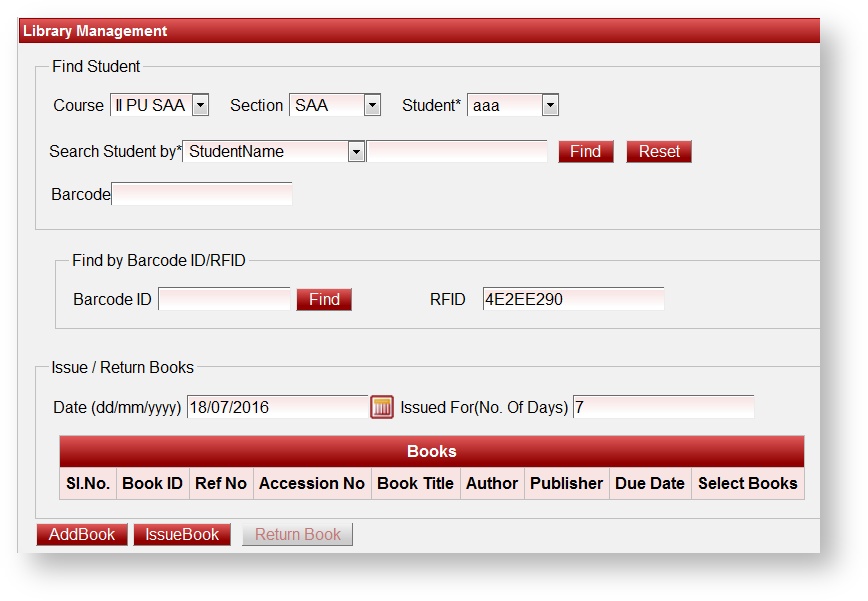Image resolution: width=868 pixels, height=601 pixels.
Task: Click the Barcode ID input field
Action: click(x=224, y=299)
